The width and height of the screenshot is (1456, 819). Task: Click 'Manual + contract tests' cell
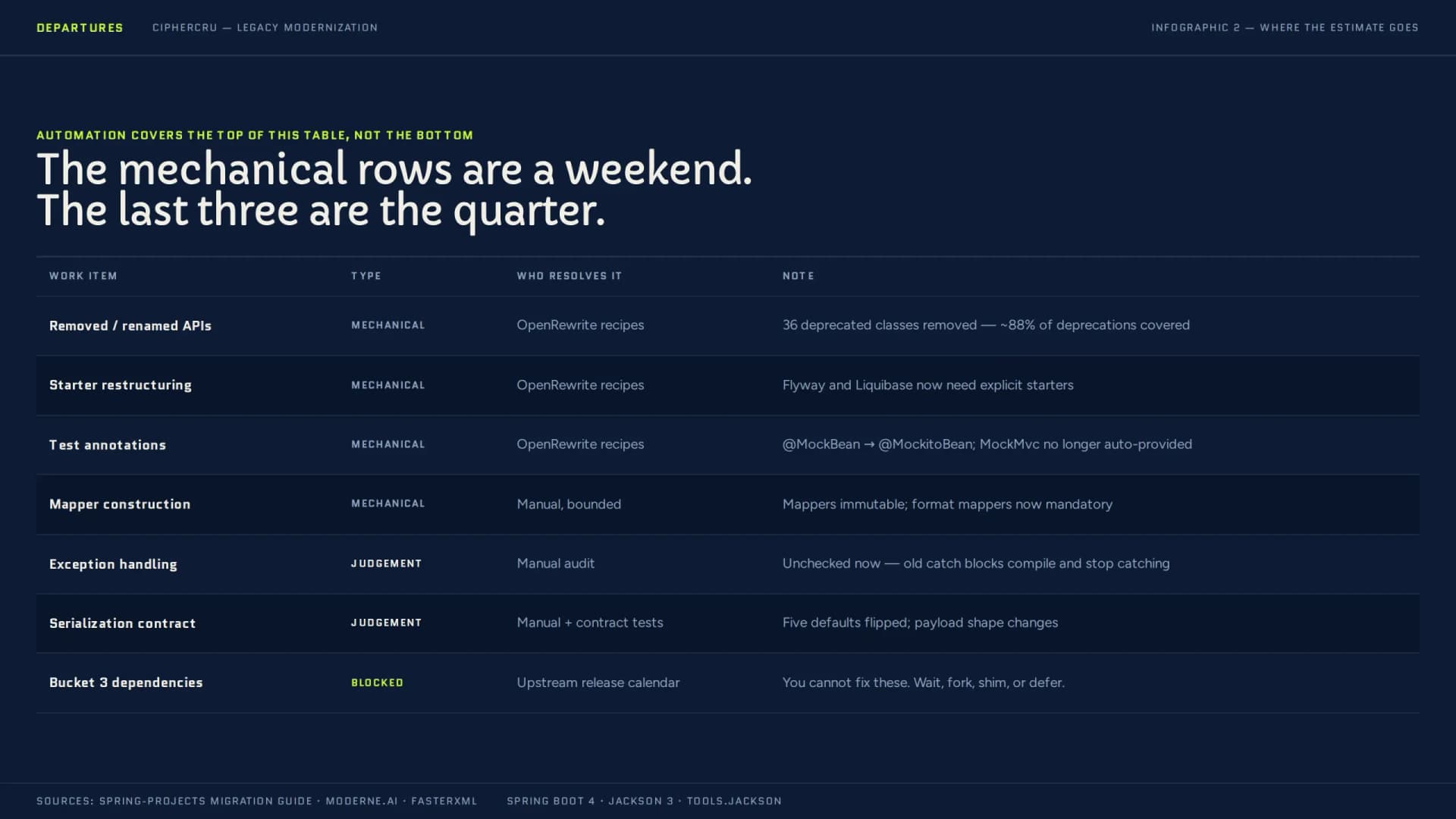tap(590, 623)
